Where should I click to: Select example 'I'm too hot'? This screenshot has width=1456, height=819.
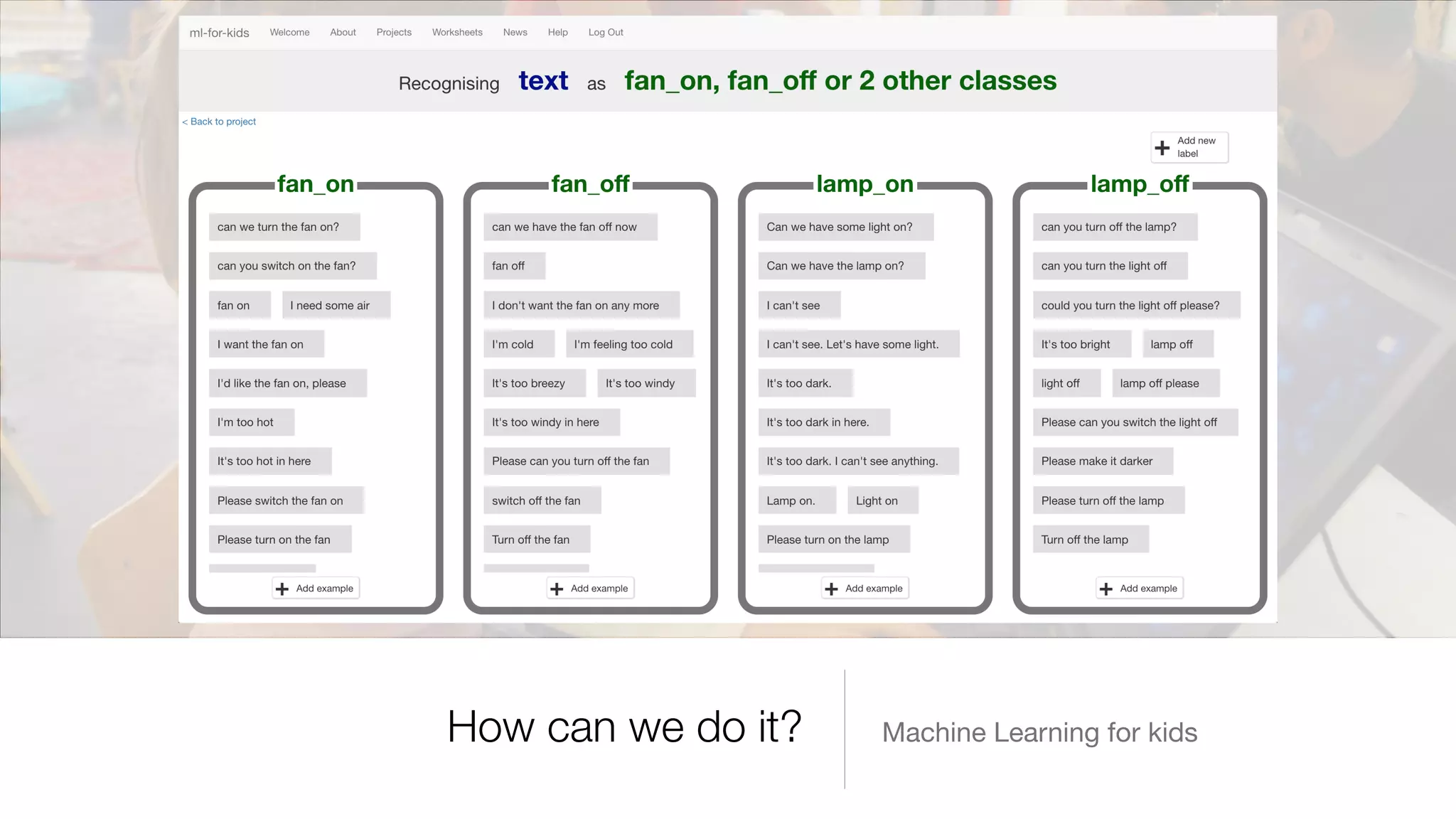(x=252, y=422)
